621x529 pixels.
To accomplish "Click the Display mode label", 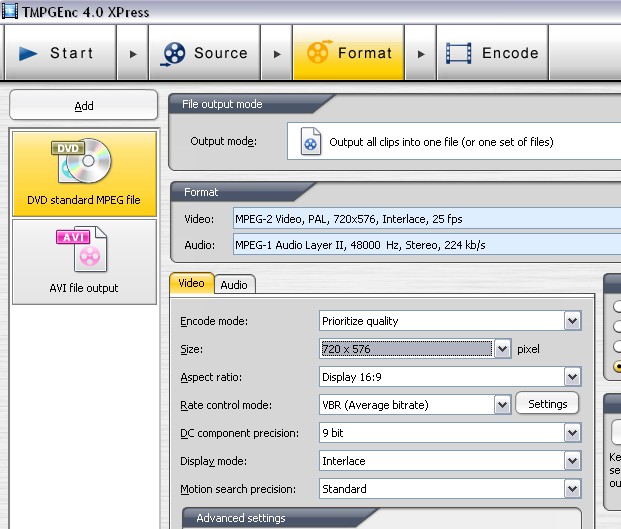I will tap(213, 461).
